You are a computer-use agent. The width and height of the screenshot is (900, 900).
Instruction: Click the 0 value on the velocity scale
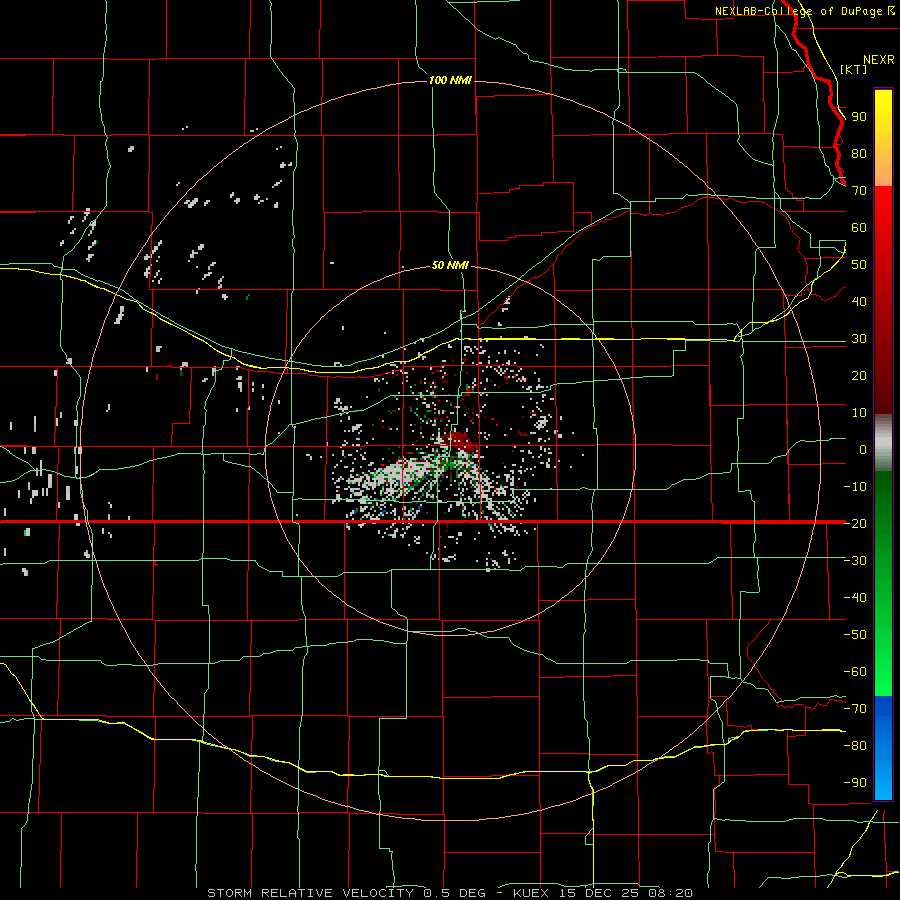click(863, 449)
